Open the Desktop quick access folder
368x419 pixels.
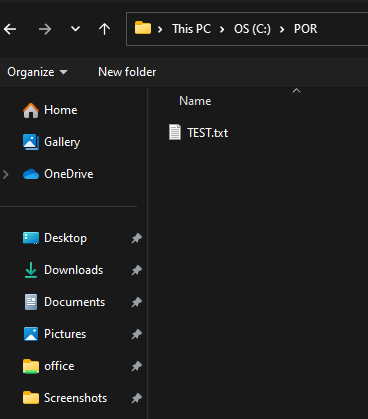65,238
